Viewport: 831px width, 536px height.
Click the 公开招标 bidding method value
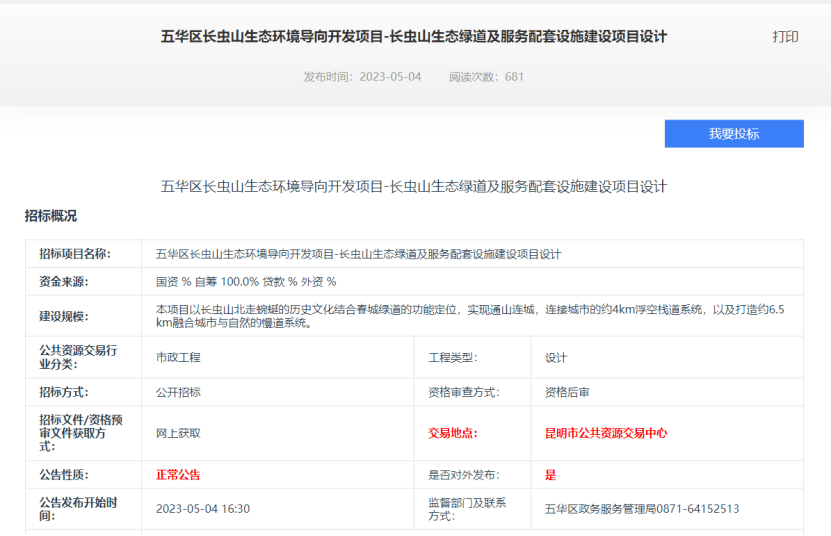(x=178, y=392)
